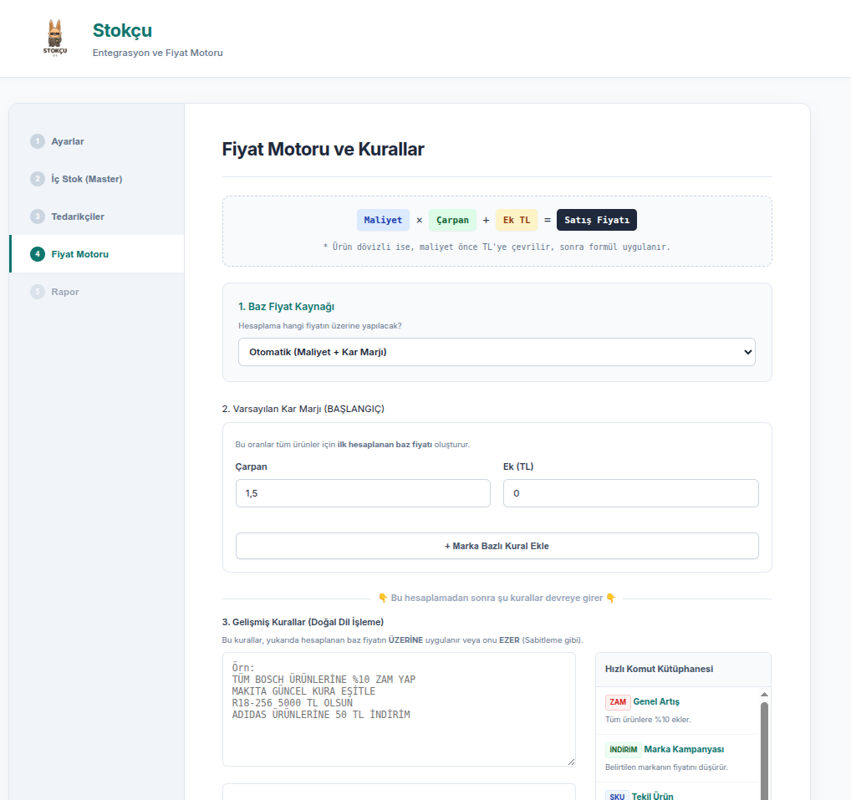Click the Stokçu dog logo
The width and height of the screenshot is (851, 800).
(55, 38)
